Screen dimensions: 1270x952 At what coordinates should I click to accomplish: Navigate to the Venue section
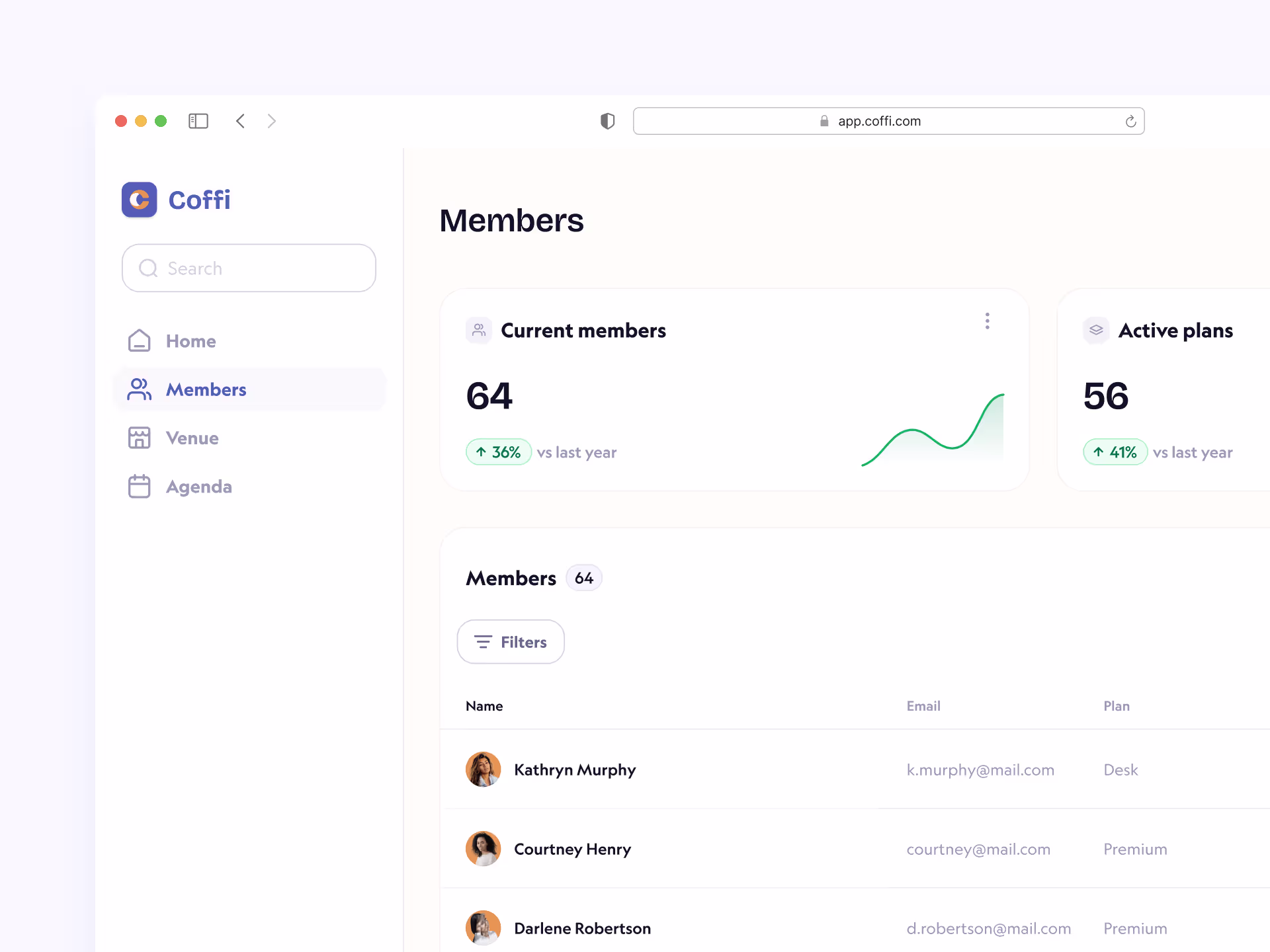tap(192, 438)
